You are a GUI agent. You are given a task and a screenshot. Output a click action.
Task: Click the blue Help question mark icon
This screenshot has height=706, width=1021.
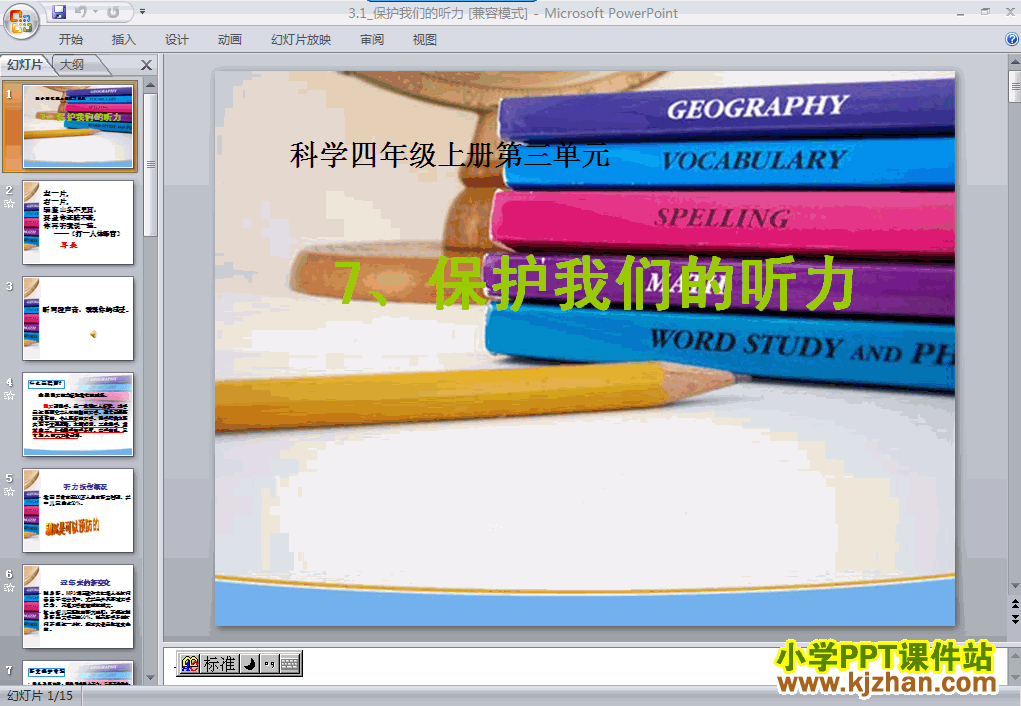pos(1012,39)
